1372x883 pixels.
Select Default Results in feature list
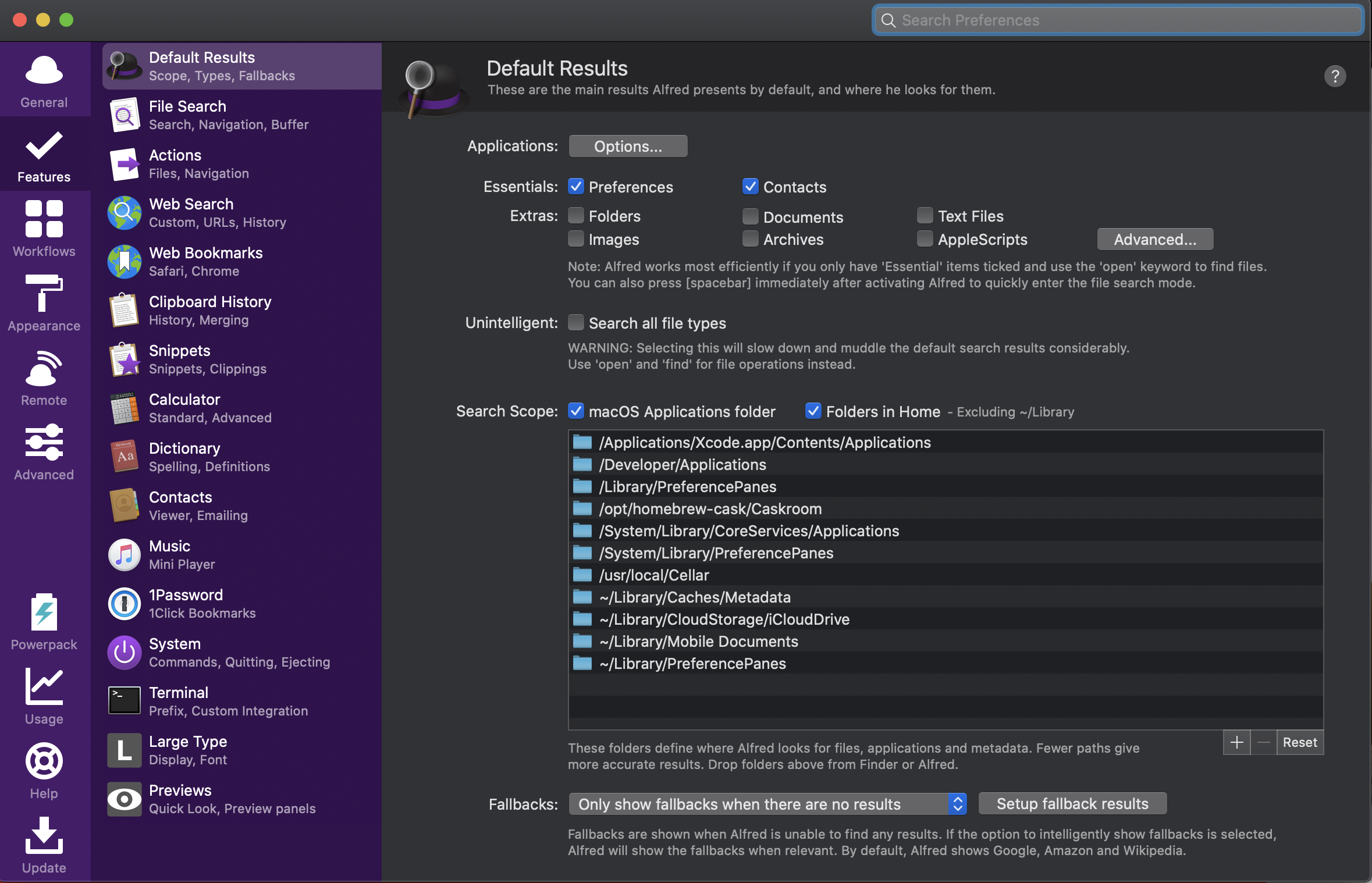tap(242, 66)
